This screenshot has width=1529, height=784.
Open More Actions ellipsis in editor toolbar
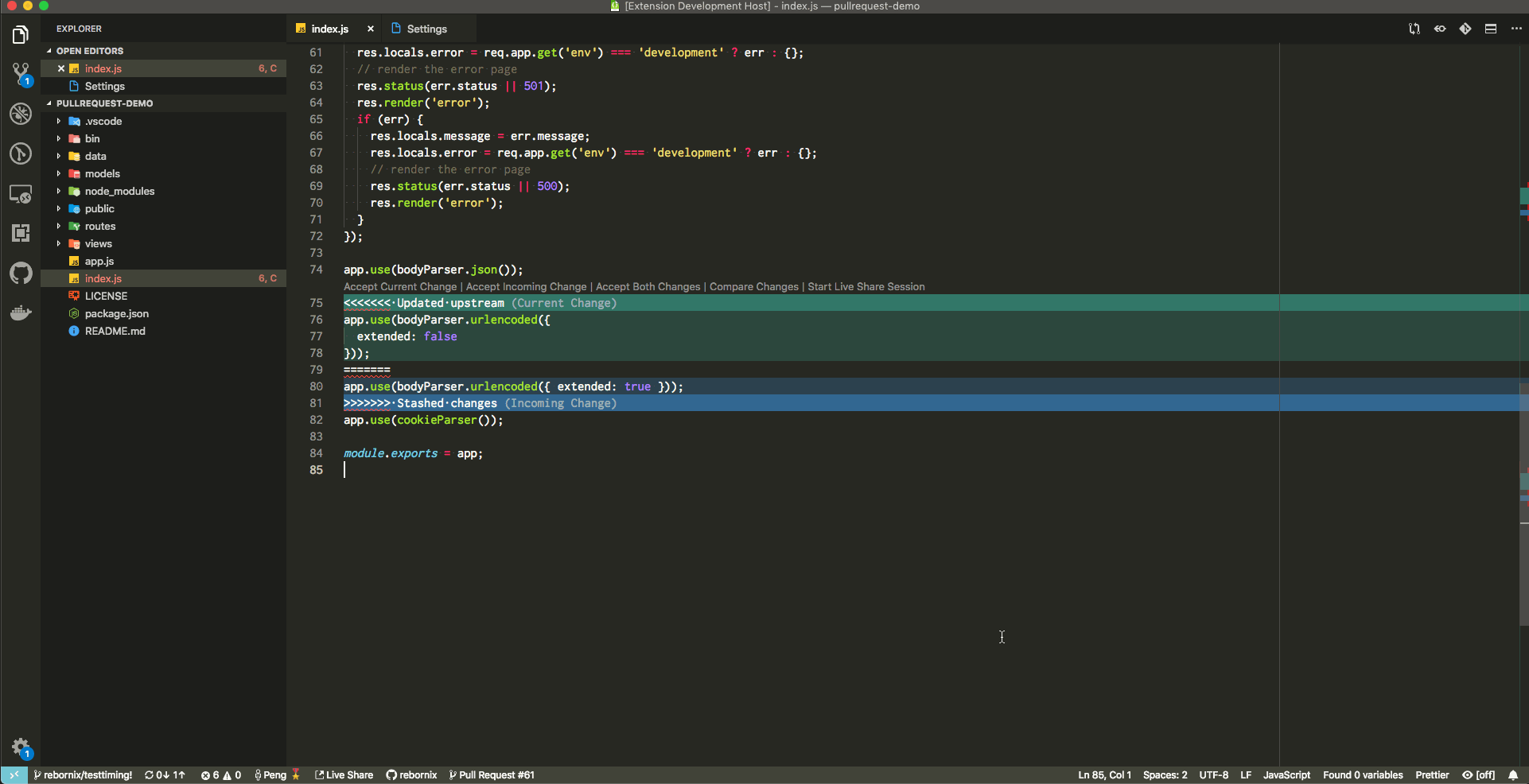(x=1516, y=29)
